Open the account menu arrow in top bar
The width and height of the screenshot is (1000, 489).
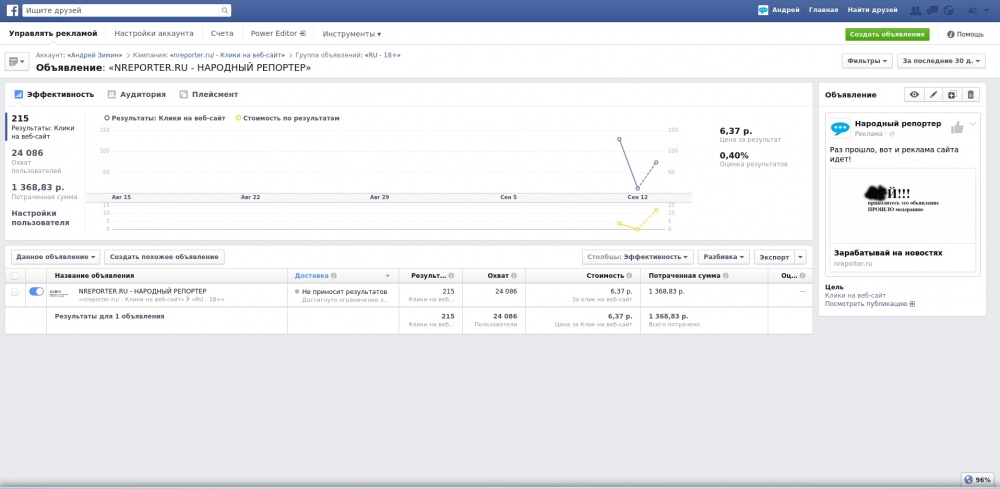989,10
